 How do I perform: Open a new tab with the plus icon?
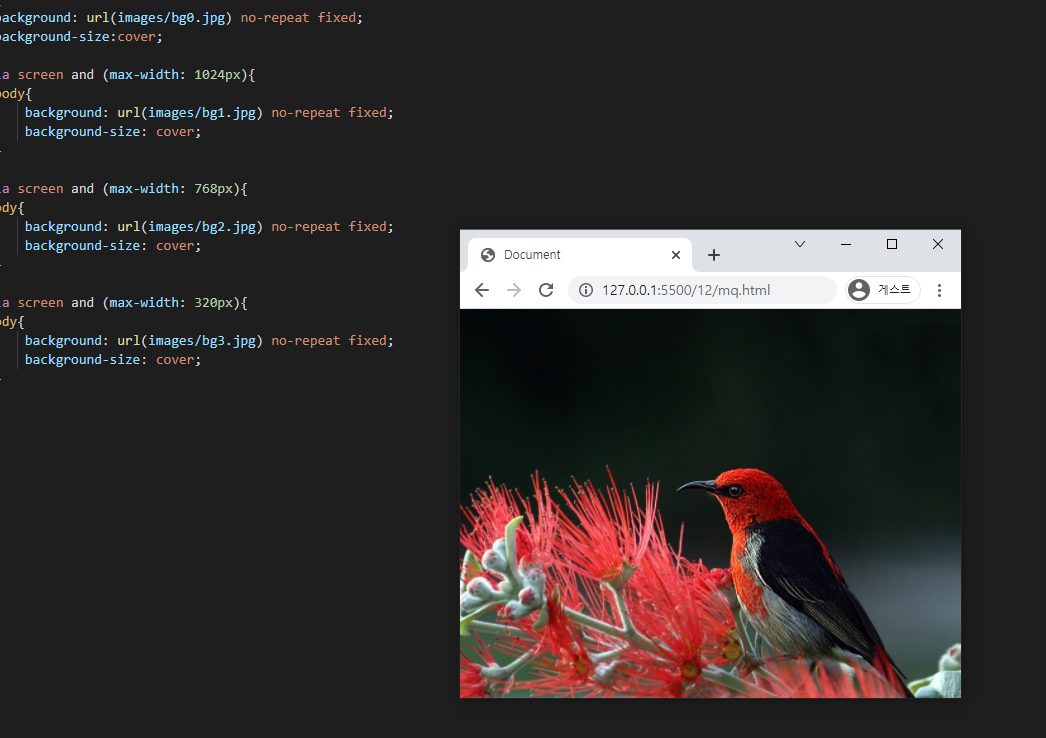(714, 255)
